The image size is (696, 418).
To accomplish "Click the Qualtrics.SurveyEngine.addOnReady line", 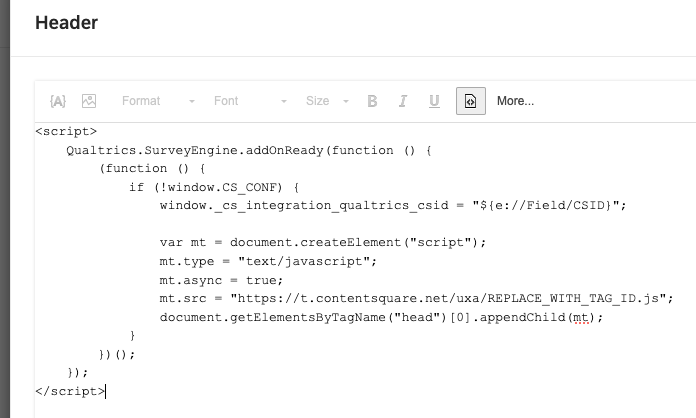I will 249,150.
